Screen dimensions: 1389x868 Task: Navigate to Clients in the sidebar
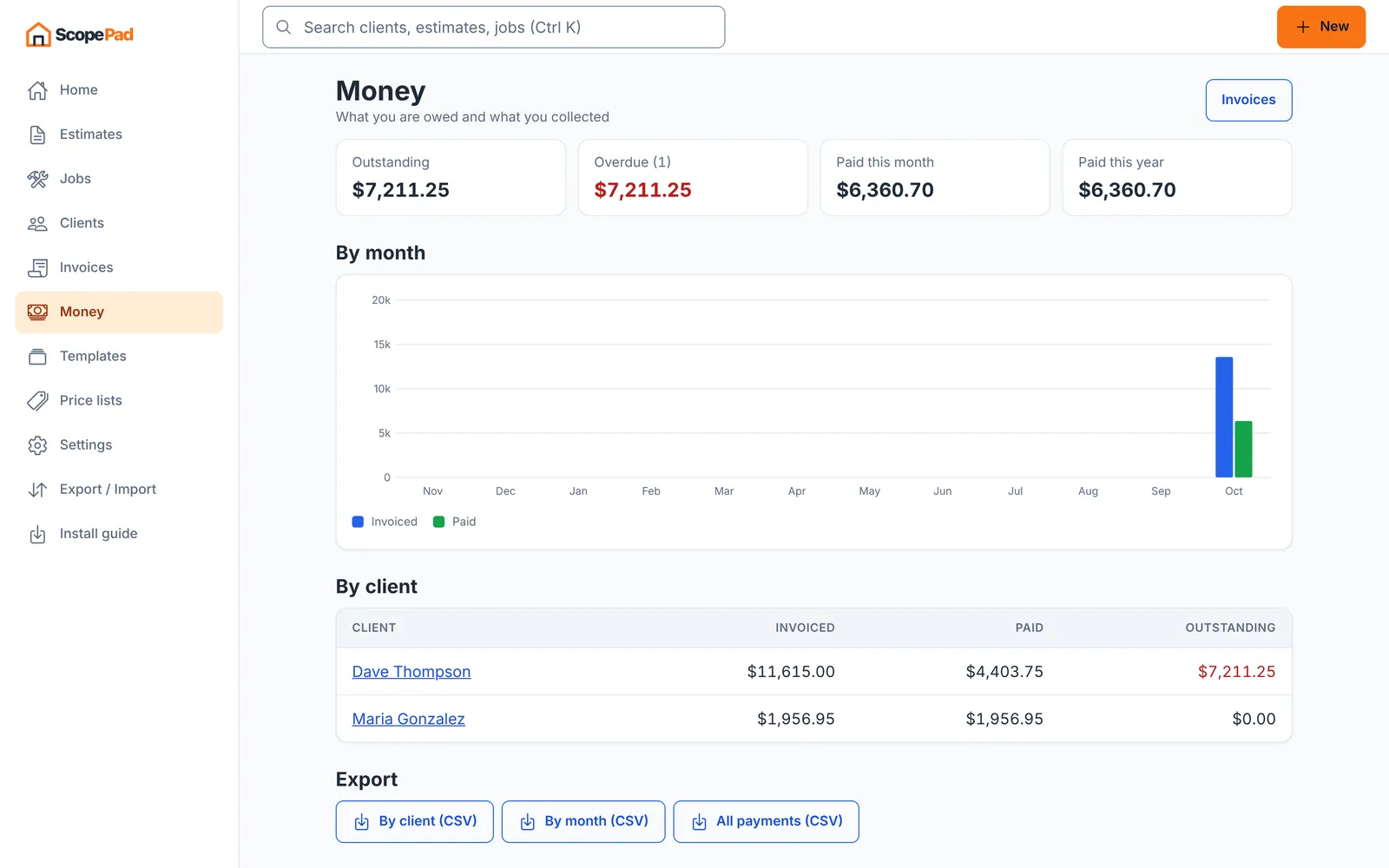[119, 223]
